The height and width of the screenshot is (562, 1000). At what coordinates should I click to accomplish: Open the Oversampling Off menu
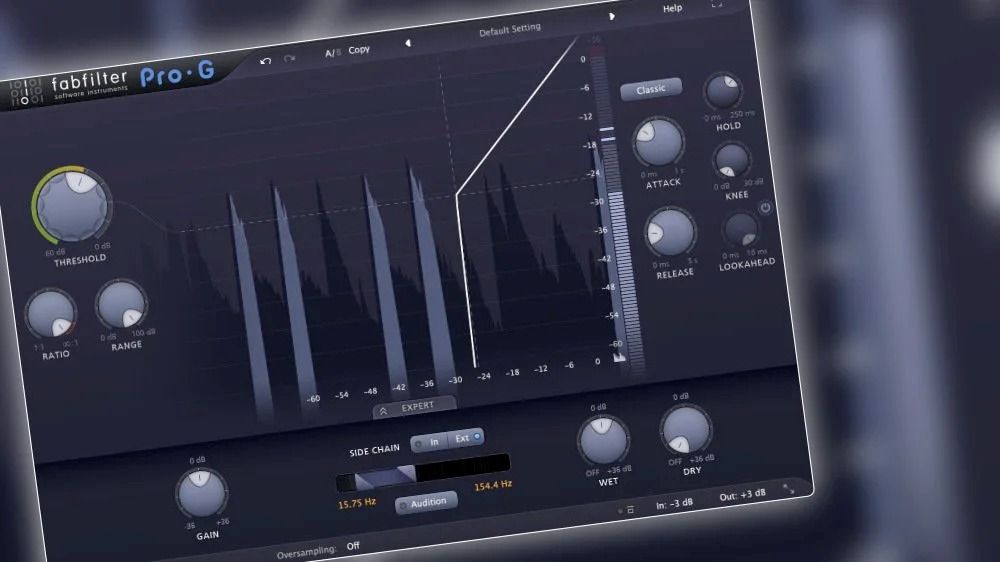coord(353,546)
